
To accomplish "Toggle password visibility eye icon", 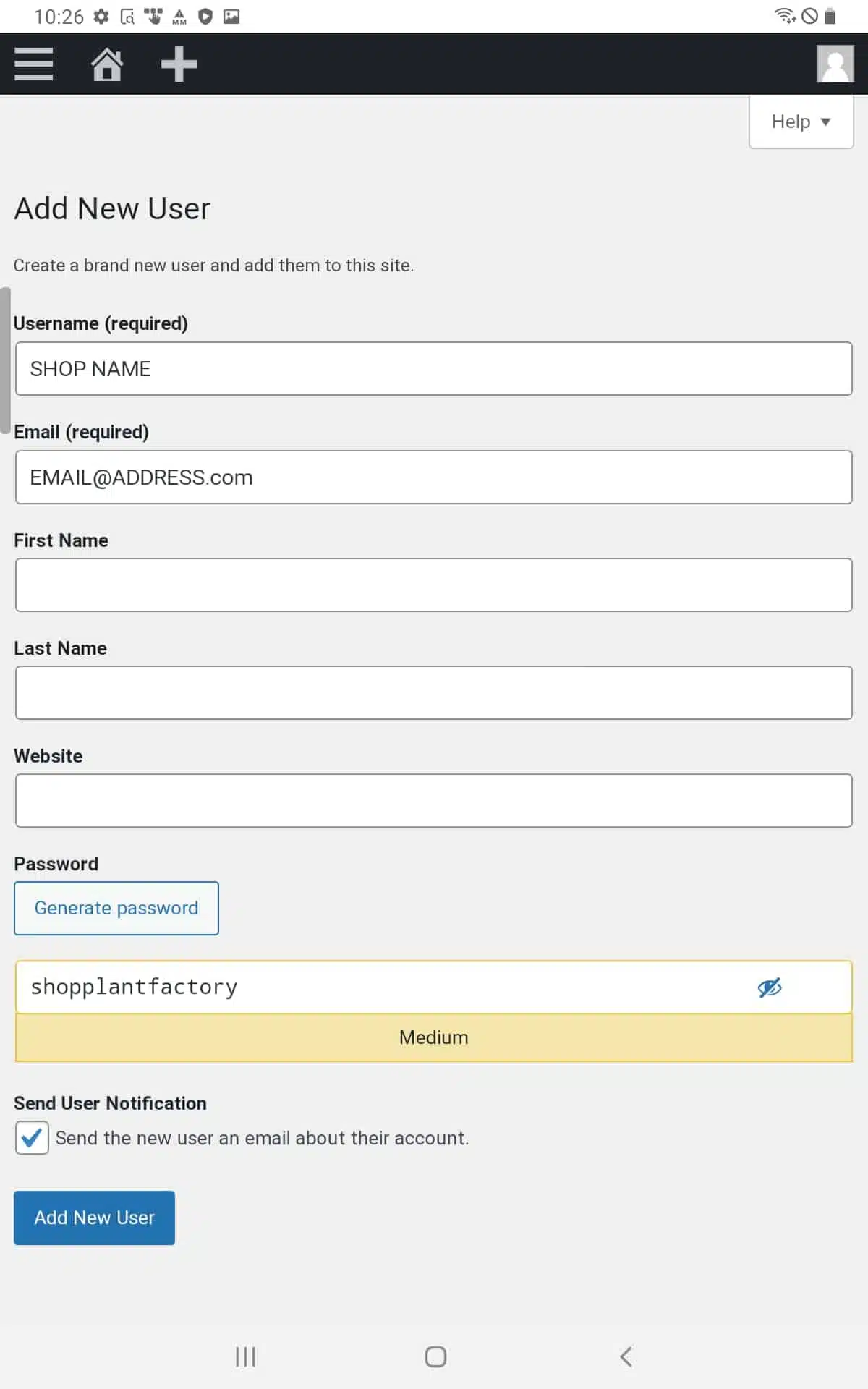I will pyautogui.click(x=770, y=987).
